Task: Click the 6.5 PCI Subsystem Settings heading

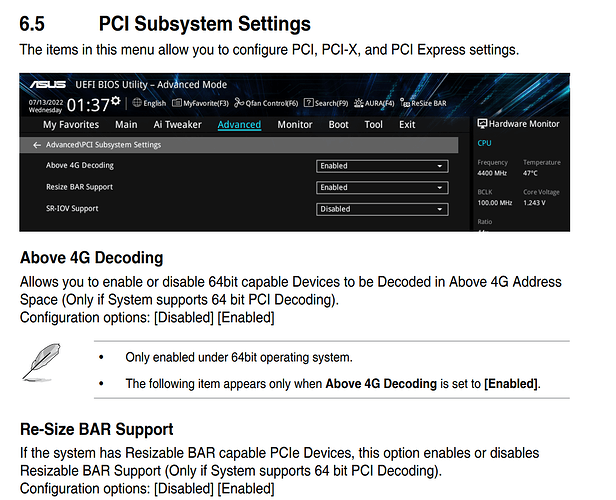Action: 165,24
